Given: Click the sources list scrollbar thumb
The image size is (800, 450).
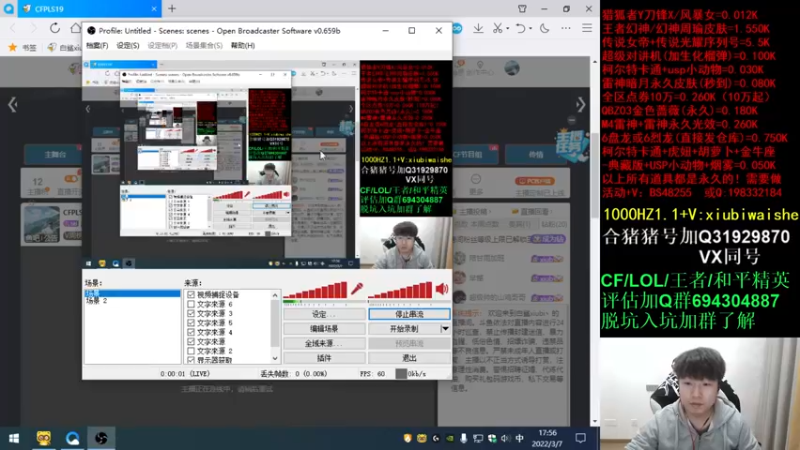Looking at the screenshot, I should click(275, 323).
